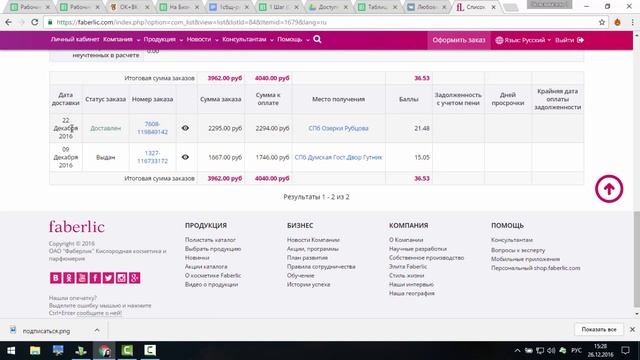Click the Дата доставки column header
Image resolution: width=640 pixels, height=360 pixels.
click(66, 99)
